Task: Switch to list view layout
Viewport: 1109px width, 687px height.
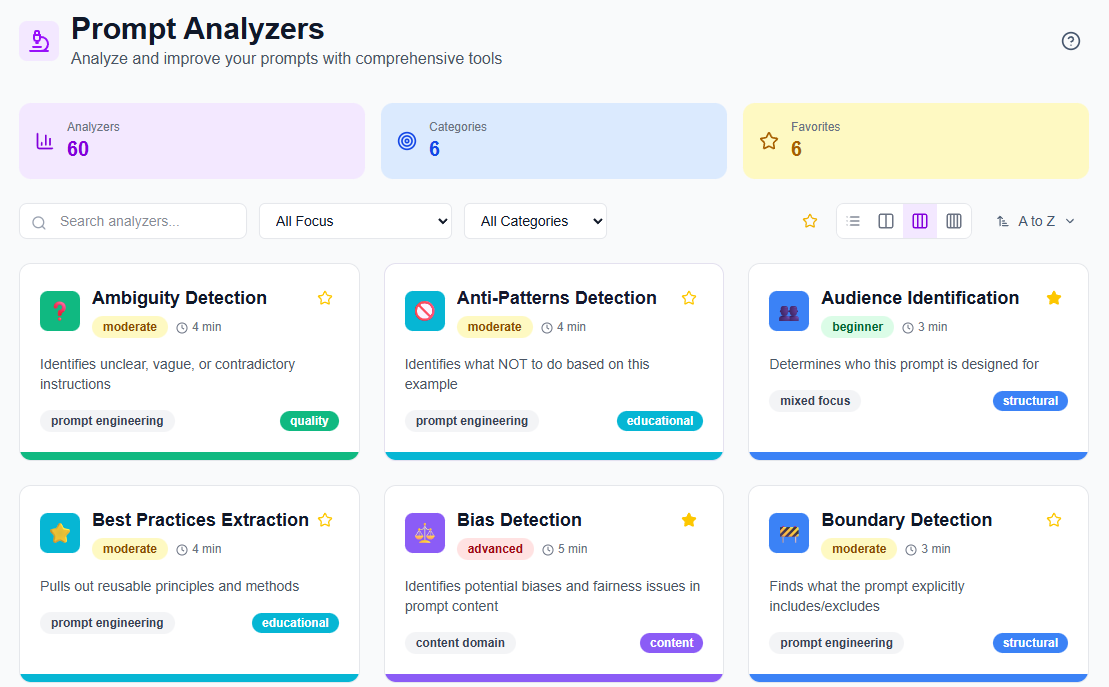Action: [853, 220]
